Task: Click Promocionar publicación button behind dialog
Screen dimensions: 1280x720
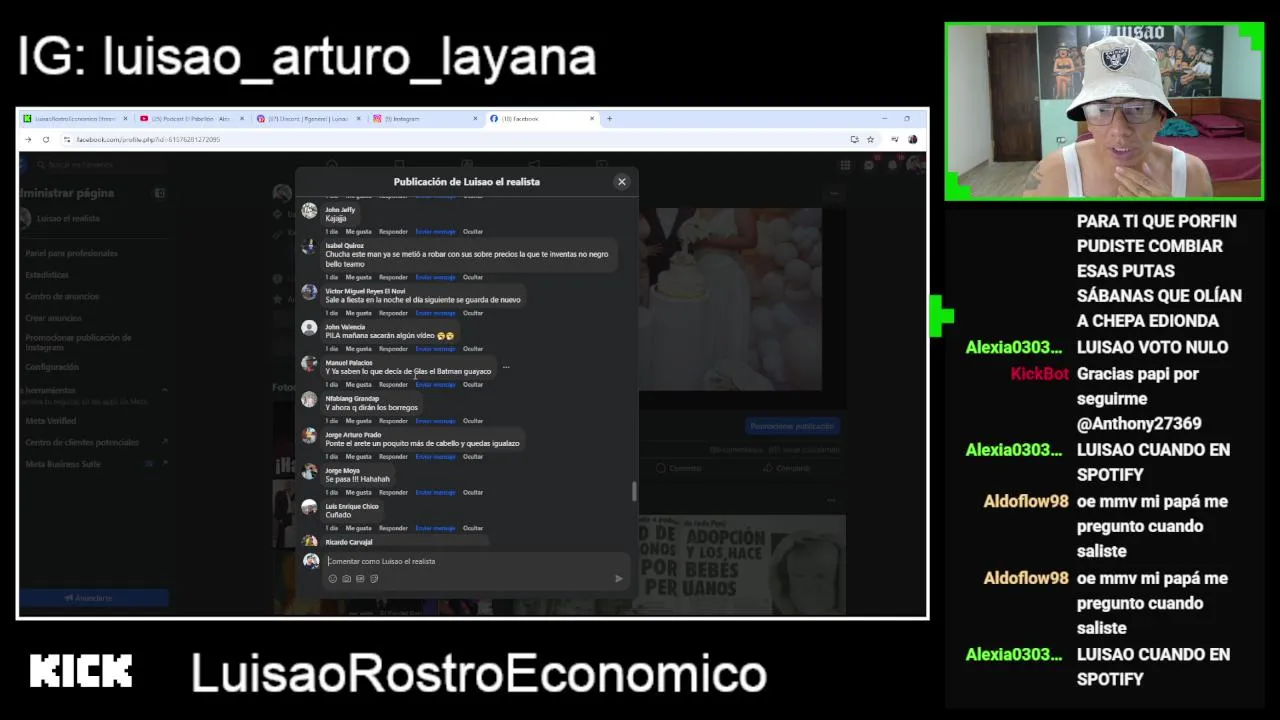Action: [x=792, y=426]
